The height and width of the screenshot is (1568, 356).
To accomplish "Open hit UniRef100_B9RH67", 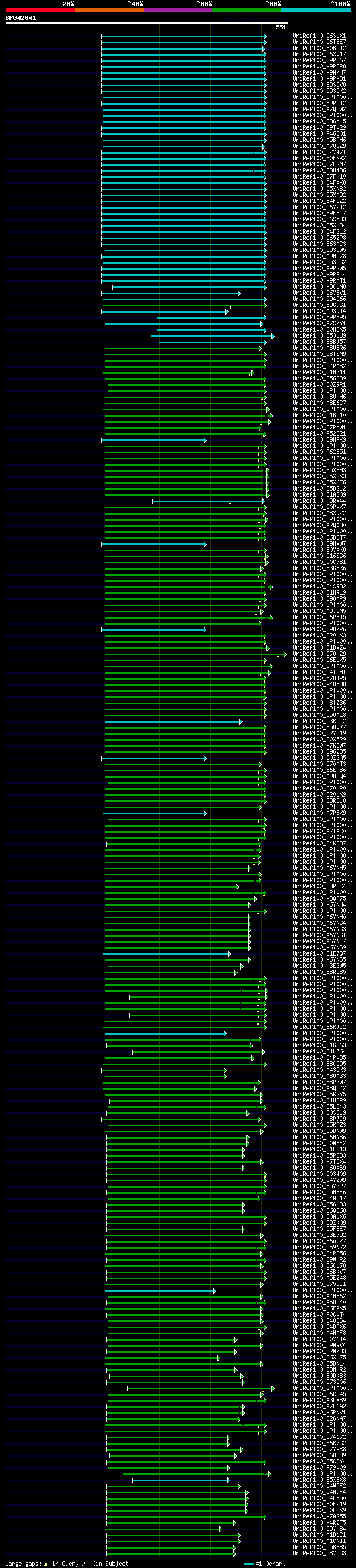I will pos(319,60).
